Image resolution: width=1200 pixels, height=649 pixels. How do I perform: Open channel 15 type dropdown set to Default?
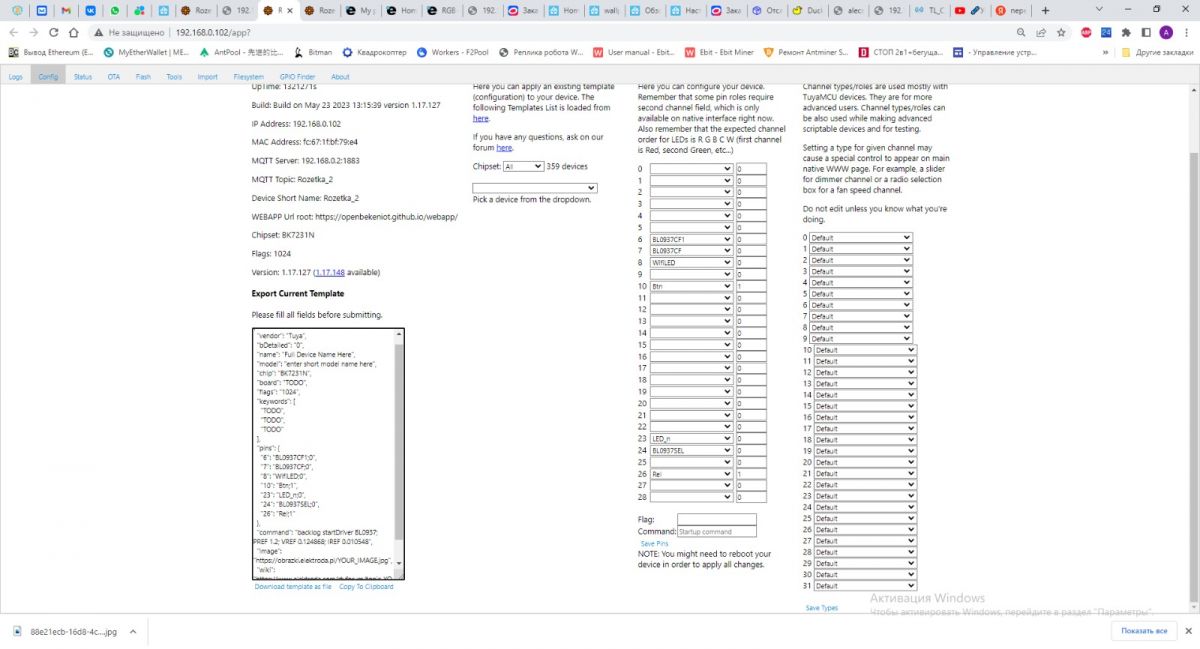click(865, 406)
